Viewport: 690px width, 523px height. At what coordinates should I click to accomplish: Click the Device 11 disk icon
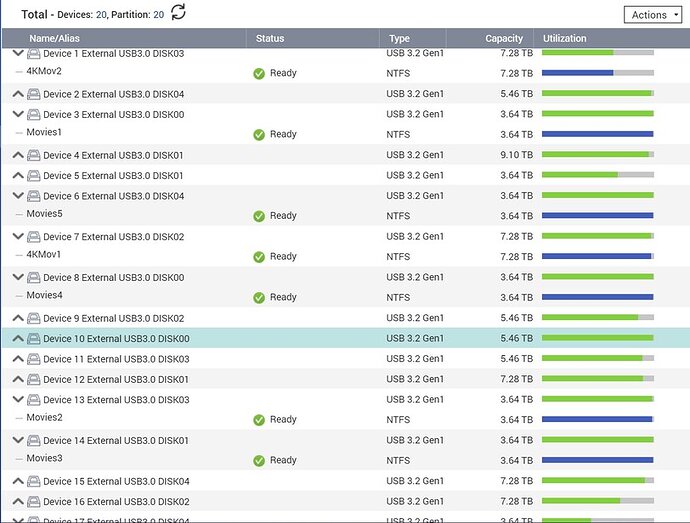tap(34, 359)
